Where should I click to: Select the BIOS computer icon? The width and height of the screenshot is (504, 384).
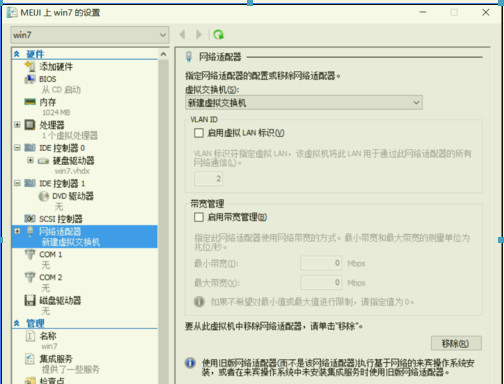click(x=30, y=79)
